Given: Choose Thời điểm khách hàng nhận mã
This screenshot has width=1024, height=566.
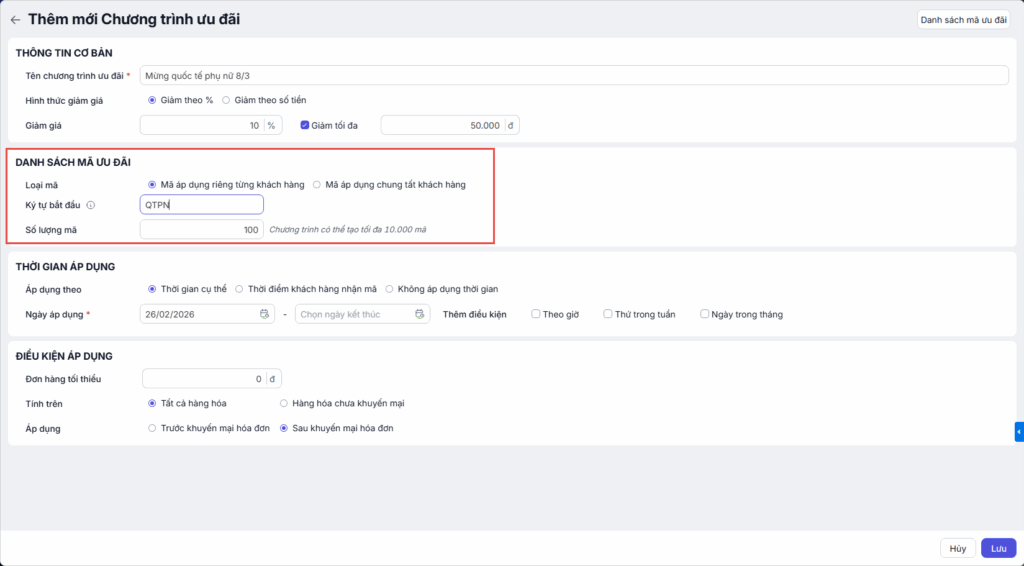Looking at the screenshot, I should coord(239,289).
